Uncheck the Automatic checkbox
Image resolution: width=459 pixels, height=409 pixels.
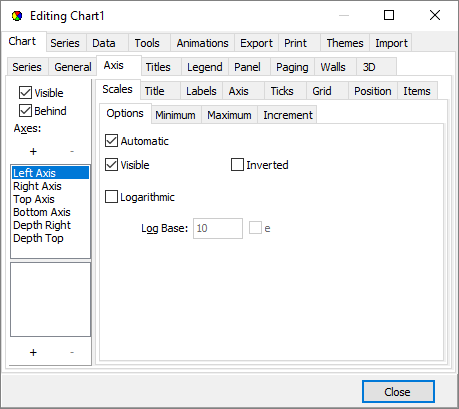tap(111, 141)
